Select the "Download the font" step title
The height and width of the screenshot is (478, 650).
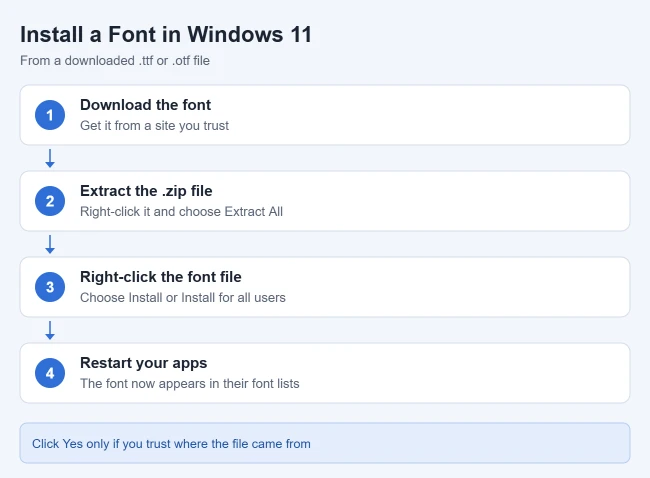(x=146, y=105)
